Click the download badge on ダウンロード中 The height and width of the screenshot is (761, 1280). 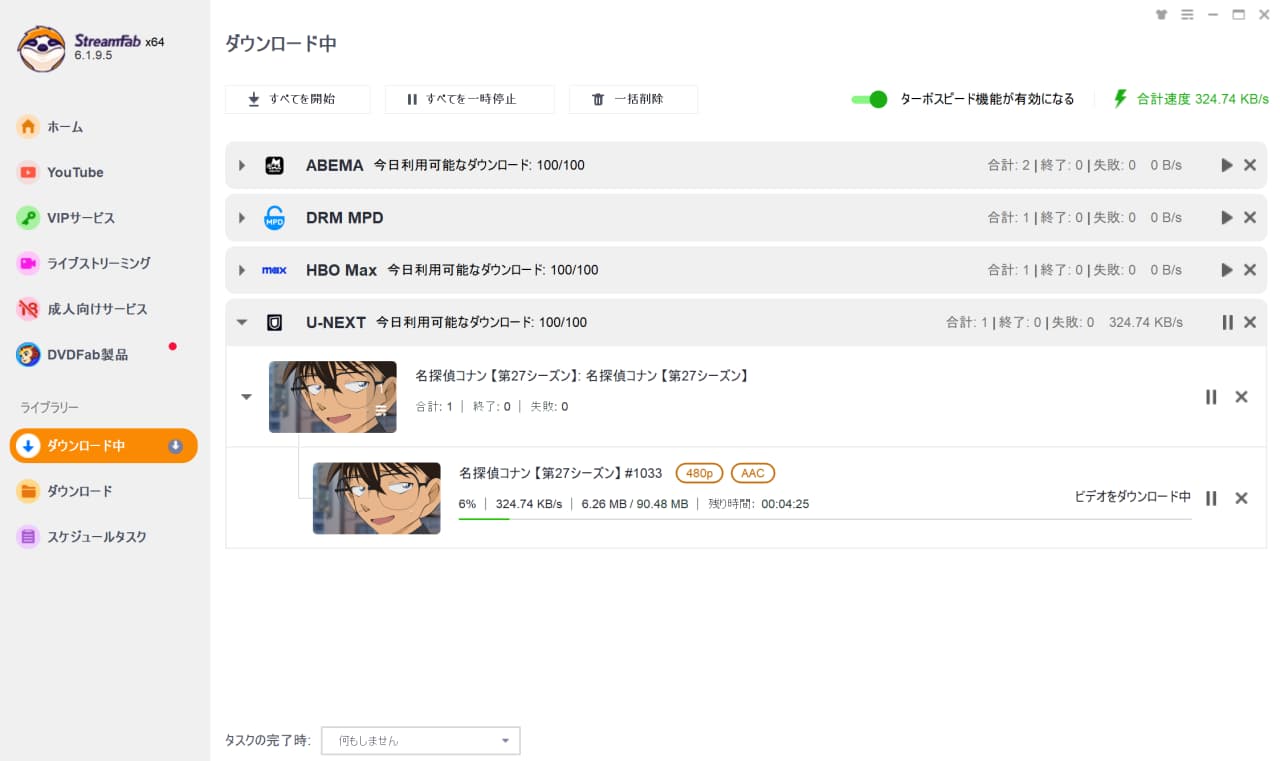(176, 446)
